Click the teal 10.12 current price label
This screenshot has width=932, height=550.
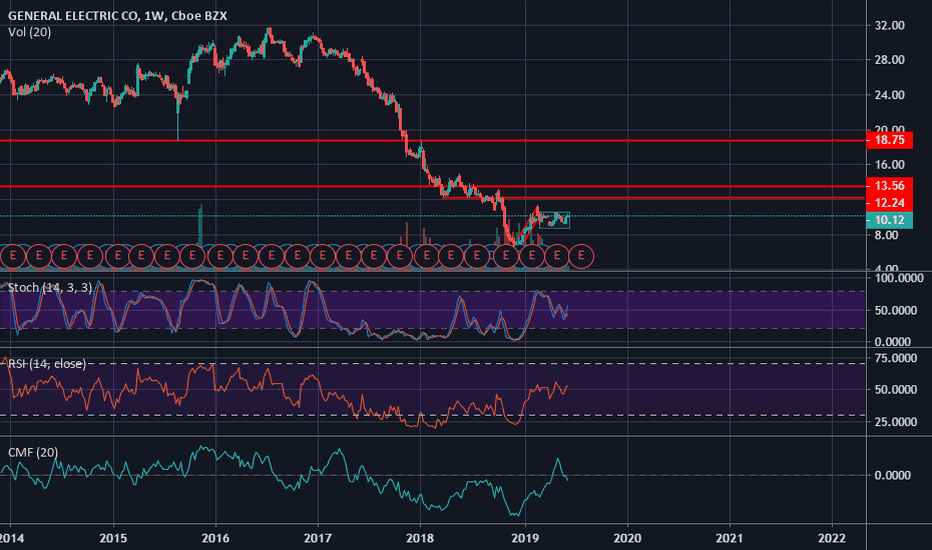pos(889,220)
